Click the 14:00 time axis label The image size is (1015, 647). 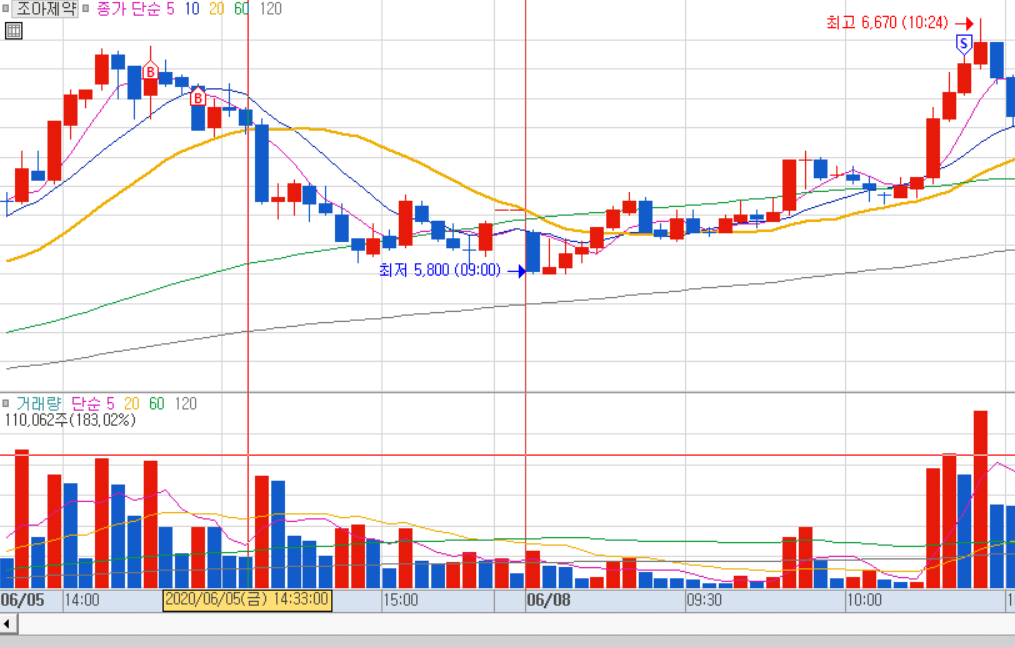click(82, 600)
